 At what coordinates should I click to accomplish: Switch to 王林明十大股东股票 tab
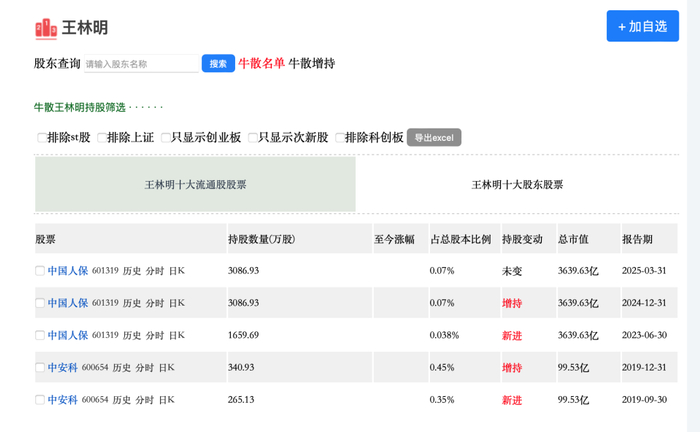[x=517, y=185]
